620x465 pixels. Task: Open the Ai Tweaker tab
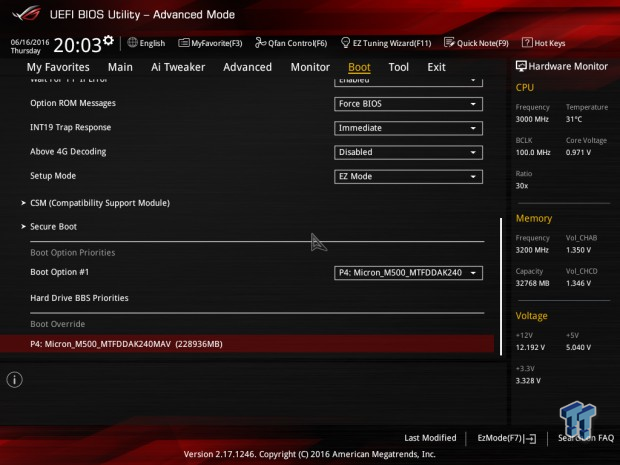178,67
